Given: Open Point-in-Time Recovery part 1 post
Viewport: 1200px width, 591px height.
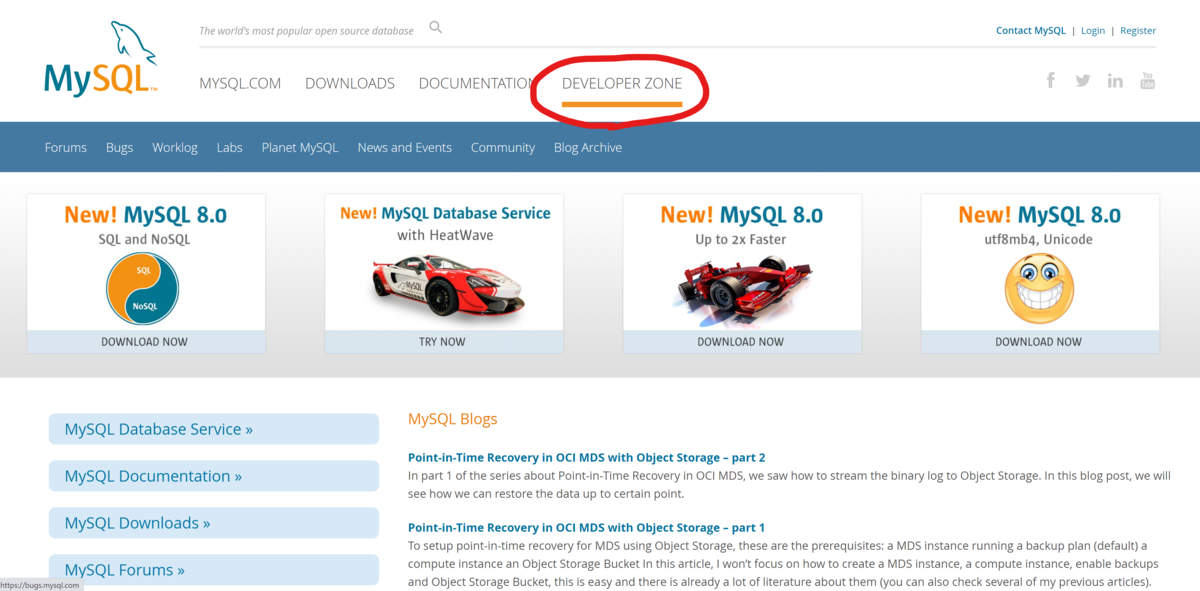Looking at the screenshot, I should (x=586, y=527).
